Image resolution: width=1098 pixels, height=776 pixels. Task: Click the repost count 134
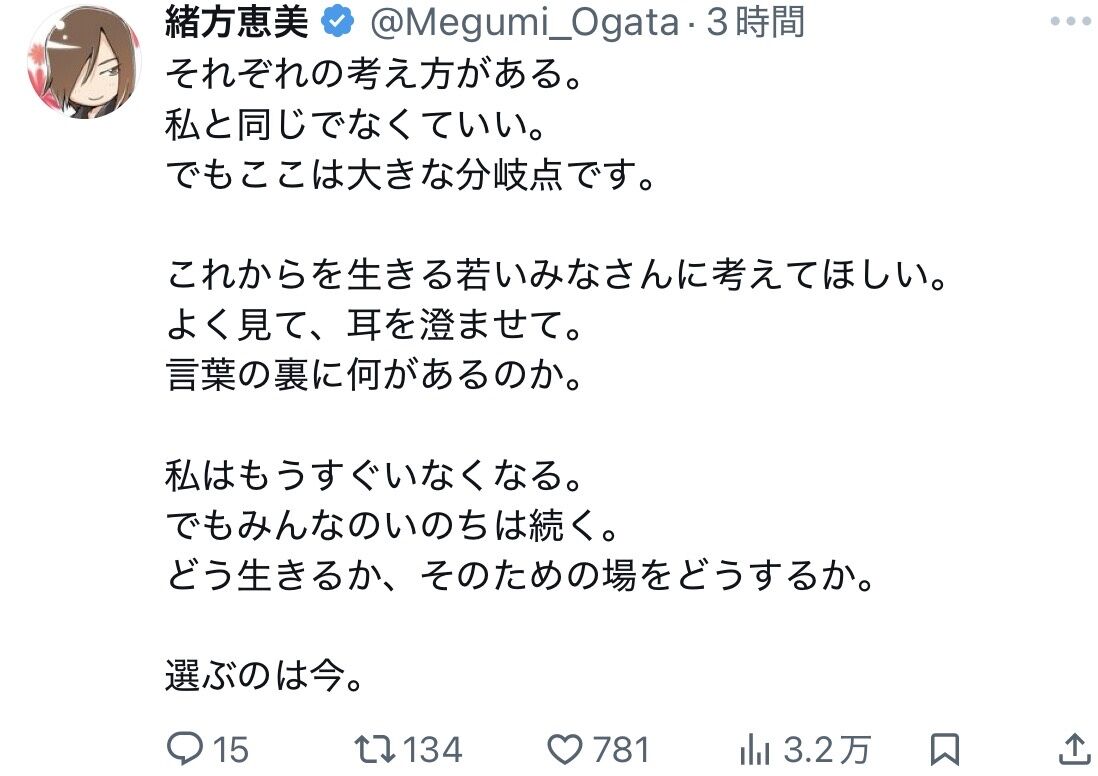pos(433,749)
